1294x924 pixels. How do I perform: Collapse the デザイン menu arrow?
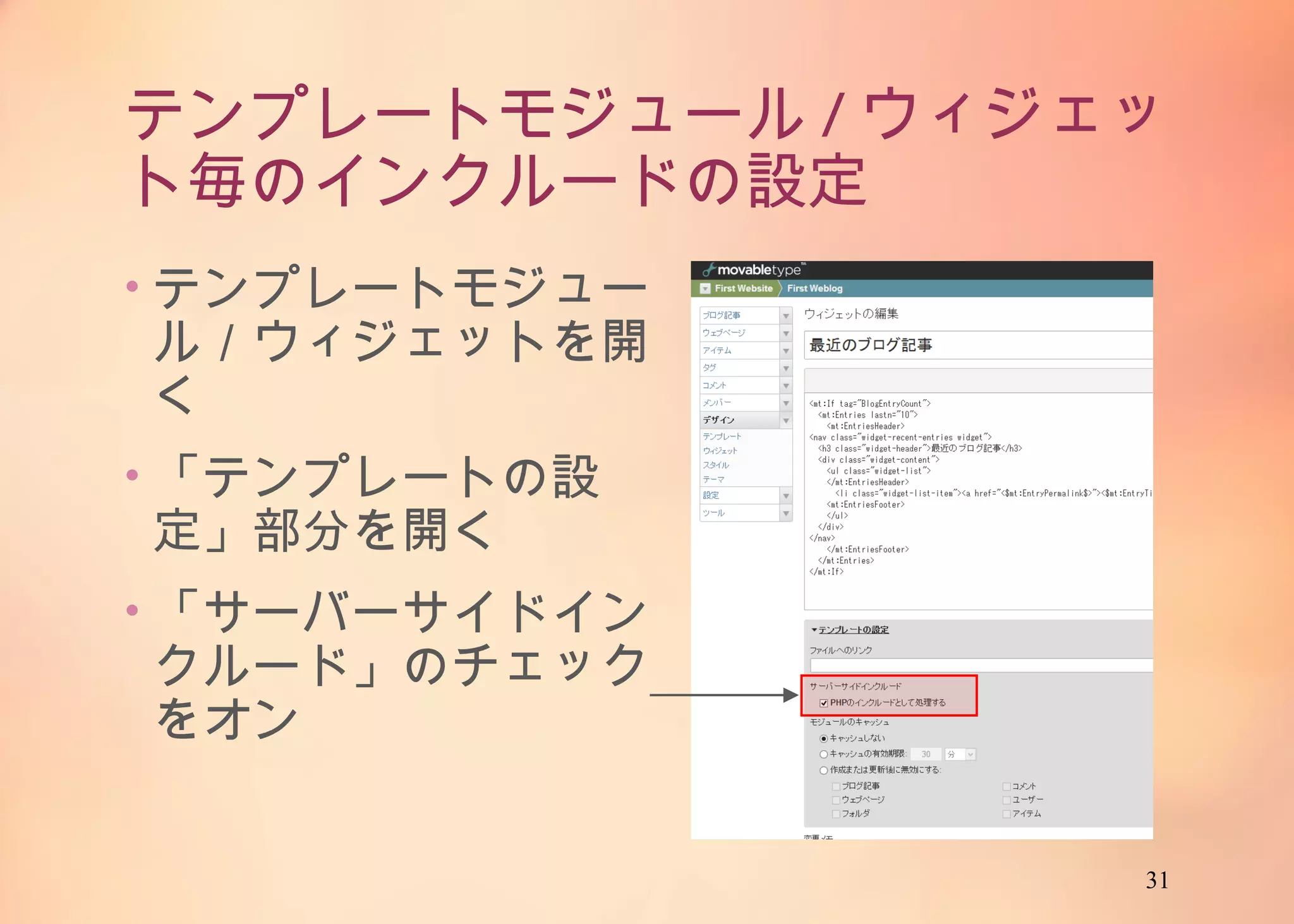click(786, 420)
